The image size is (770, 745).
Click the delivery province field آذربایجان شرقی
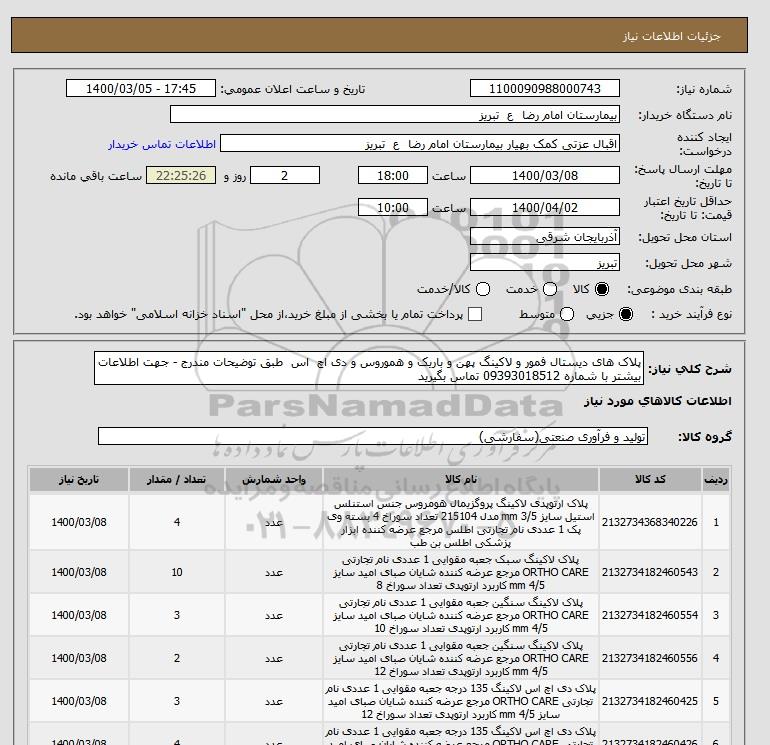(545, 237)
